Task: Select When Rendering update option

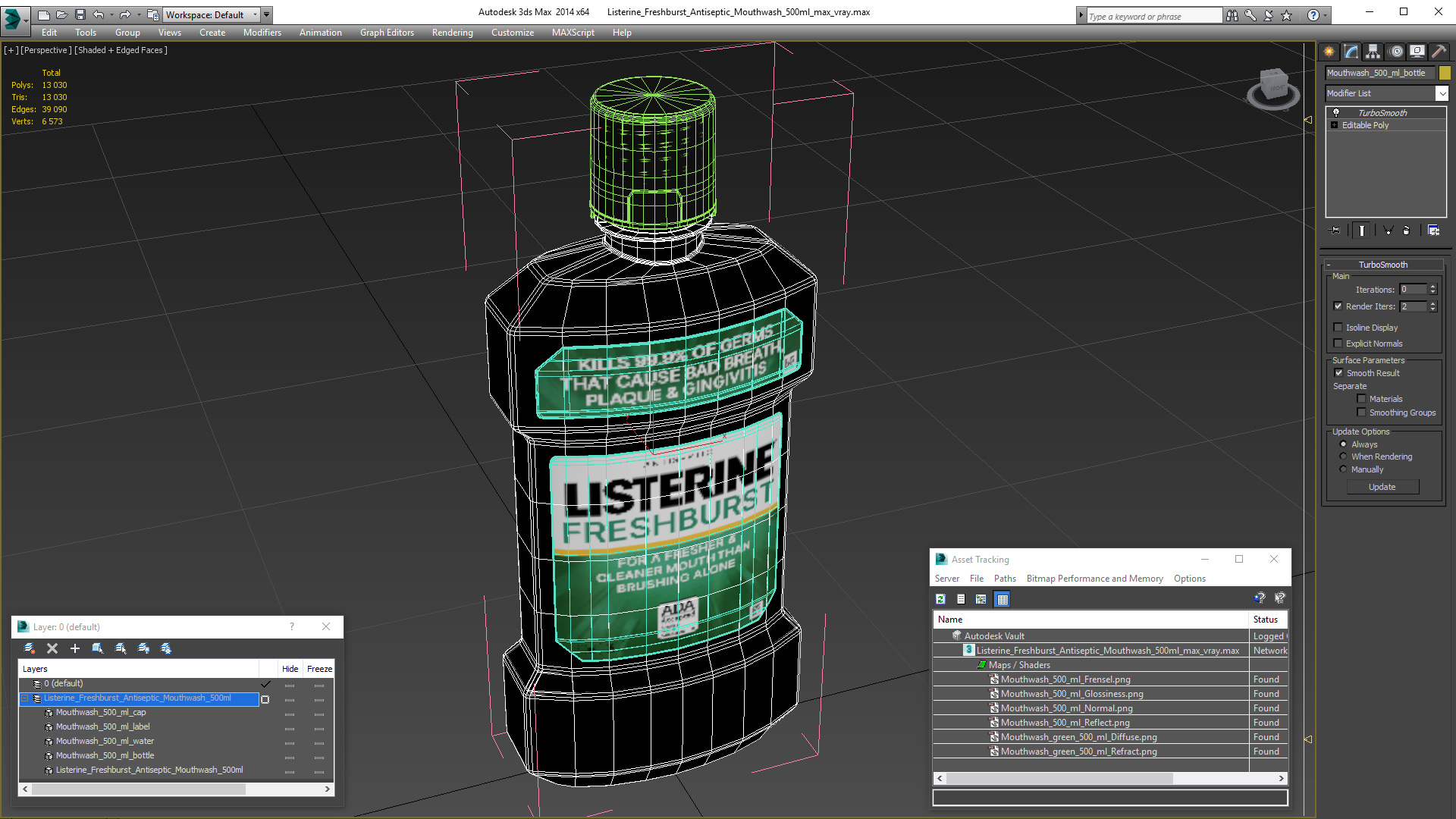Action: point(1343,457)
